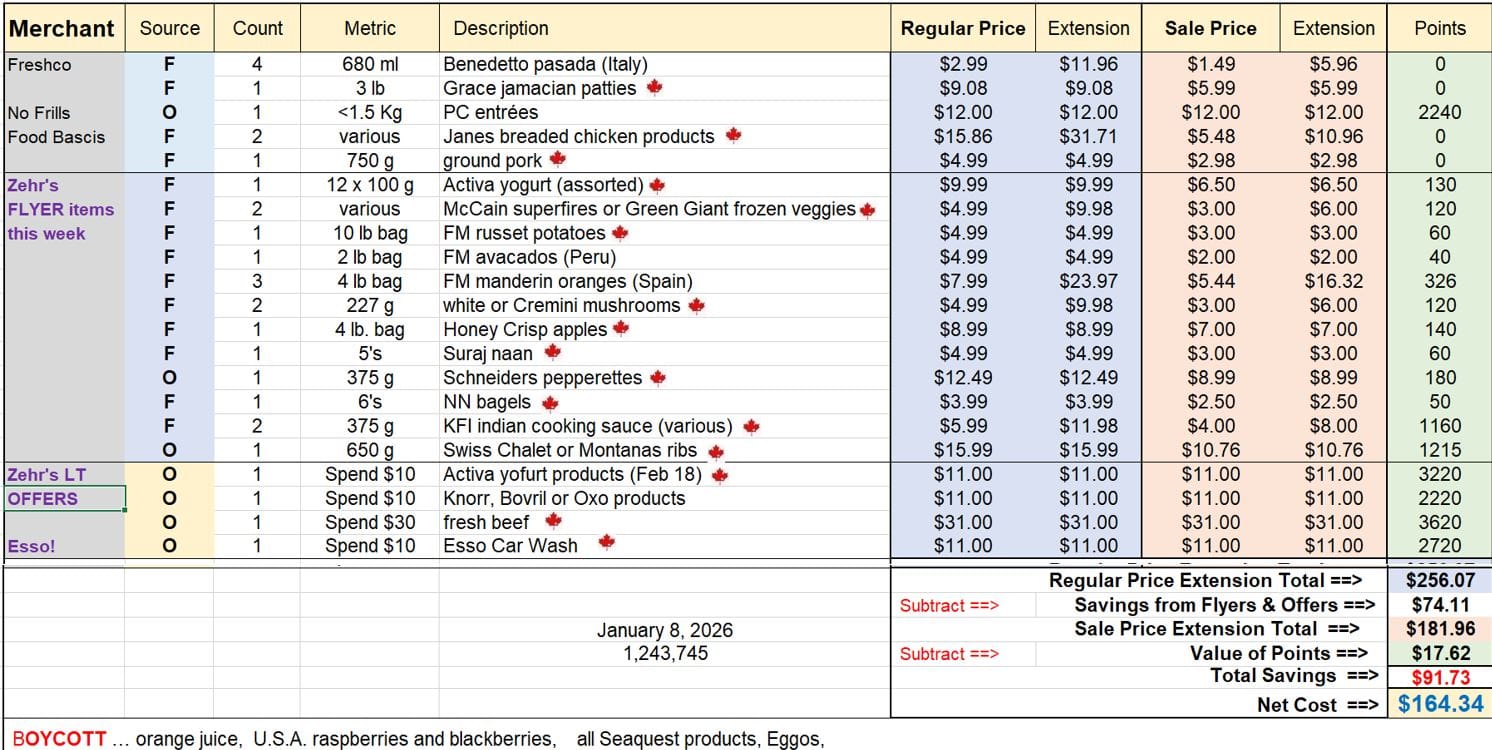Select the Merchant column header cell

tap(62, 28)
